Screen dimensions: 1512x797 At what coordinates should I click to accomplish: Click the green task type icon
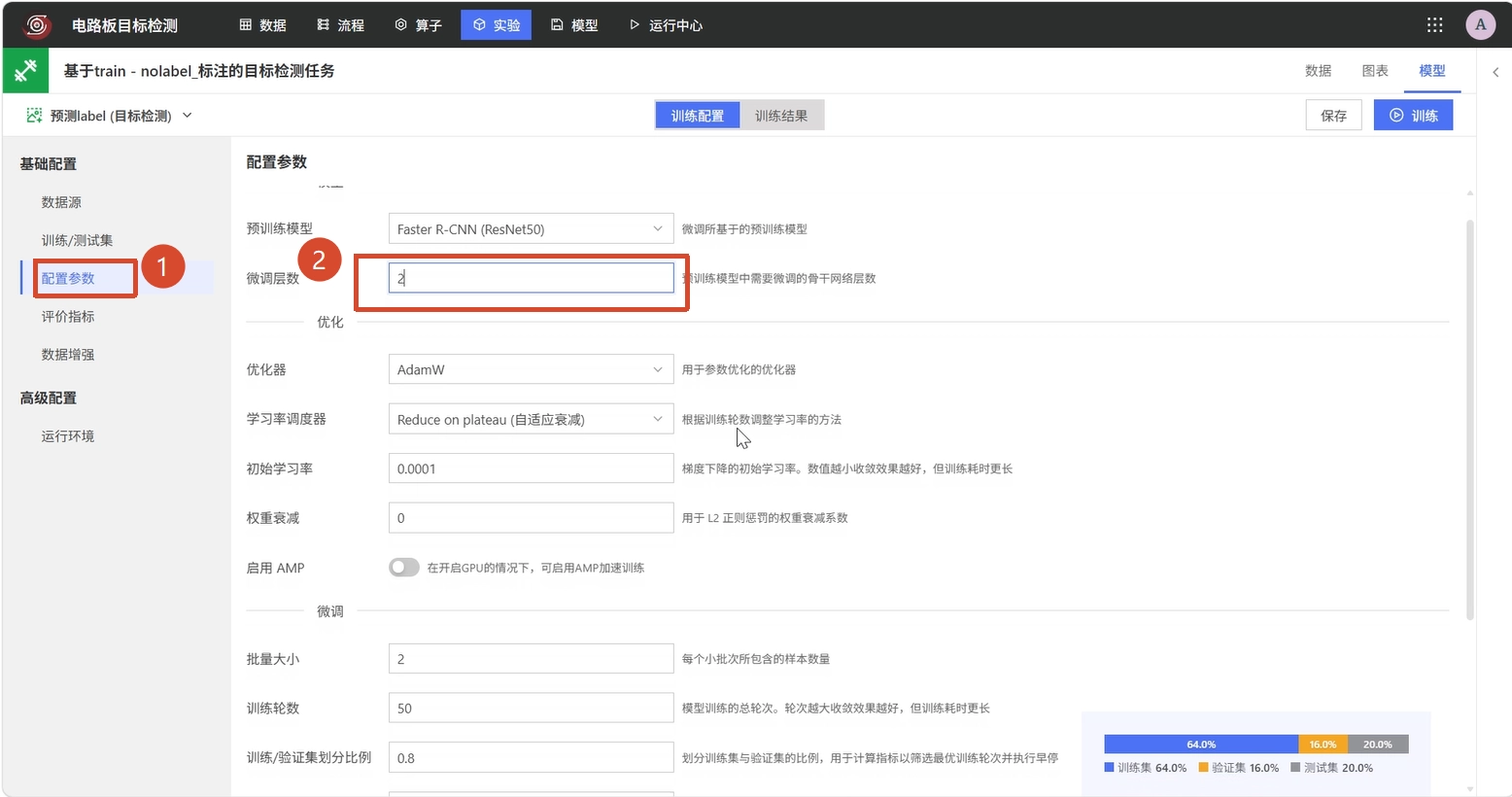click(x=25, y=71)
